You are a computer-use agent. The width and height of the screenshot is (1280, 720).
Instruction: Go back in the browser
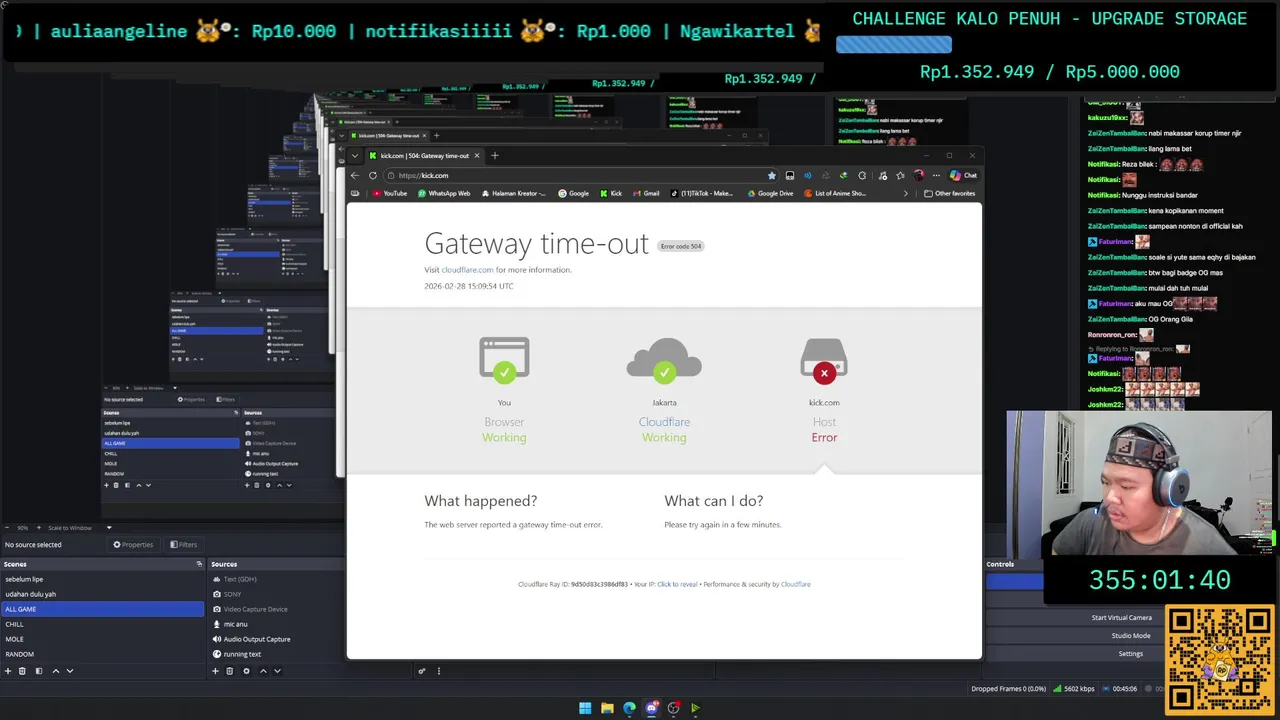click(x=354, y=175)
